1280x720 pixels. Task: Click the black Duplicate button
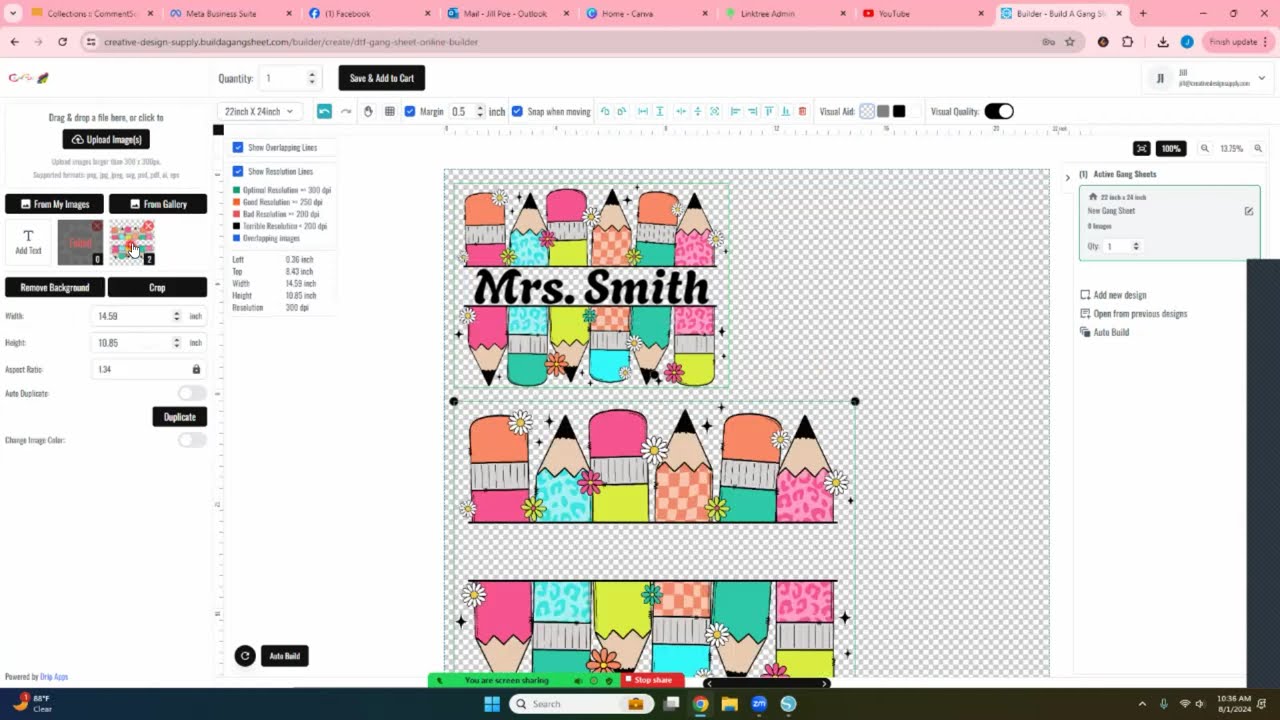tap(180, 417)
